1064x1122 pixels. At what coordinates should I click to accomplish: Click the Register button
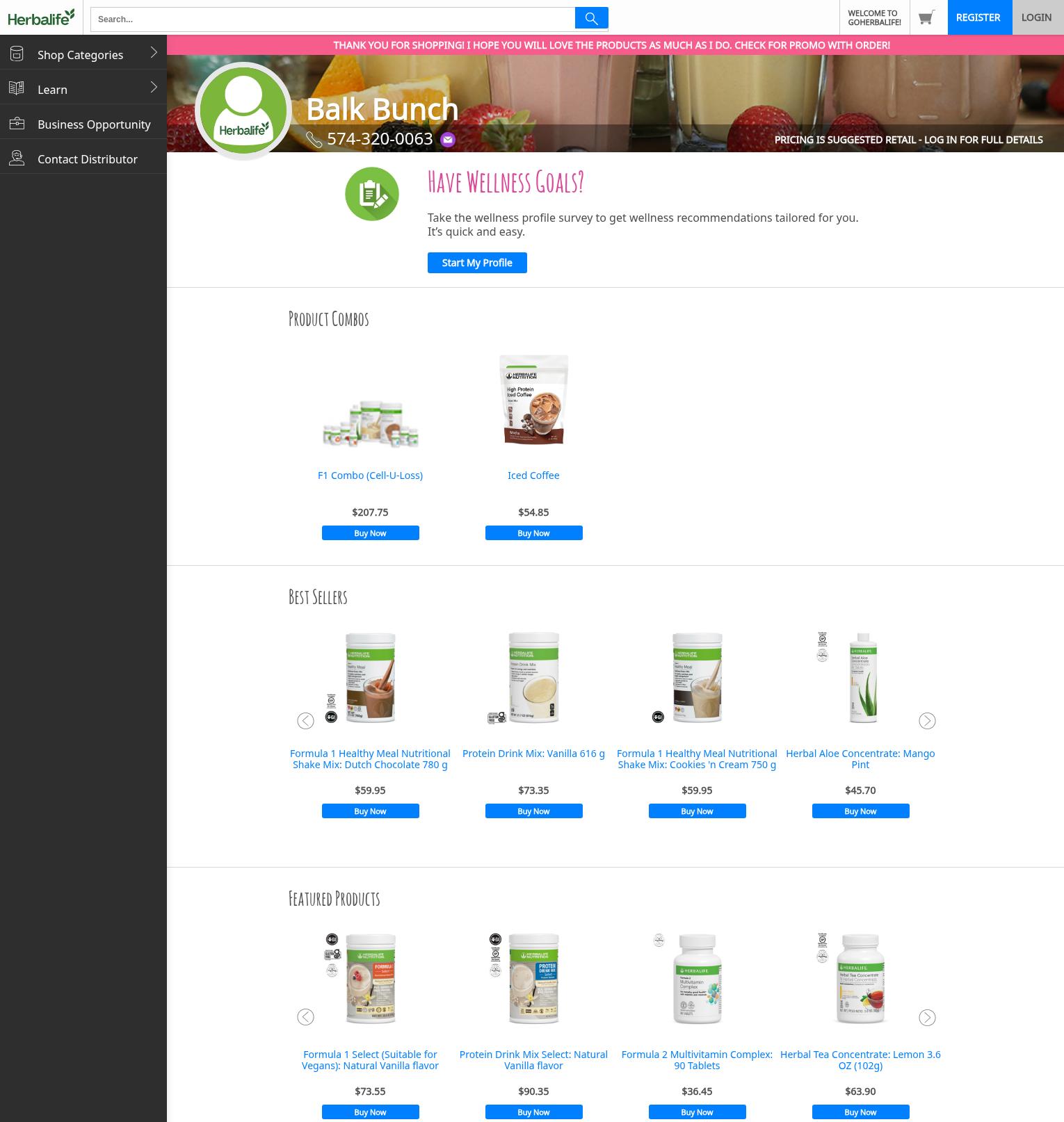coord(978,17)
